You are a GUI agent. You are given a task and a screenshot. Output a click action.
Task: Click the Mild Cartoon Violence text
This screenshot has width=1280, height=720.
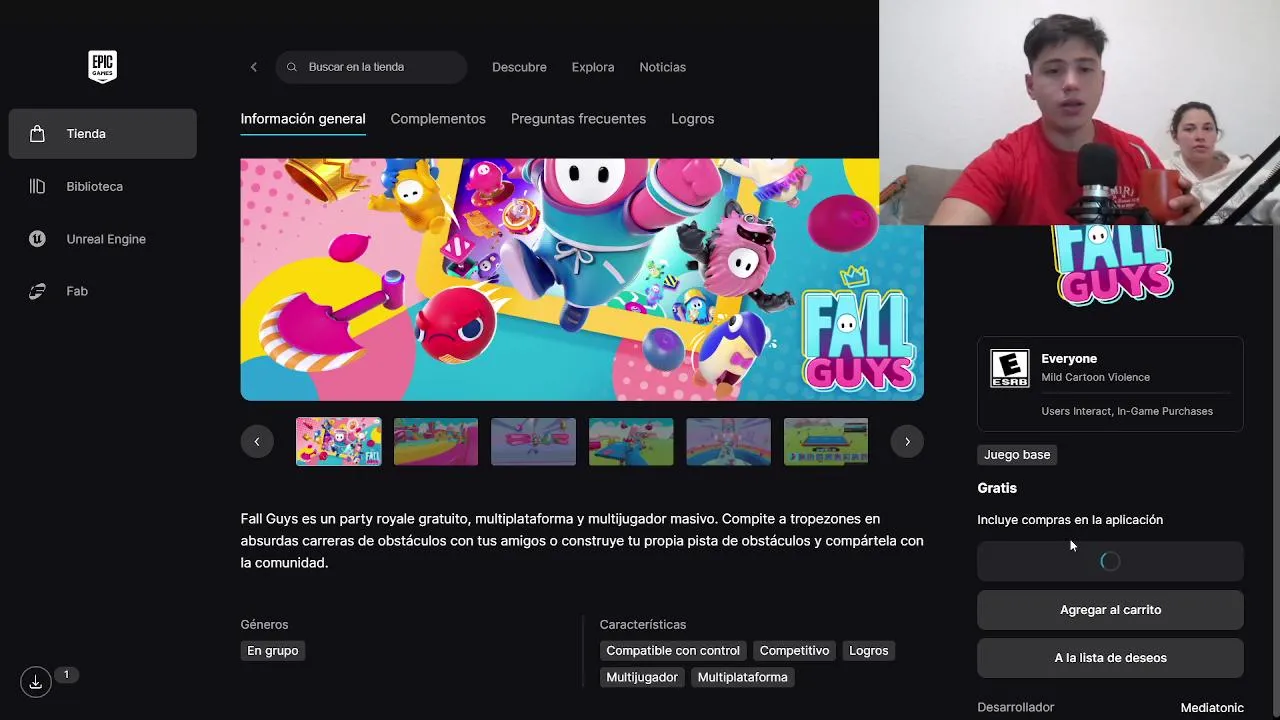1095,377
